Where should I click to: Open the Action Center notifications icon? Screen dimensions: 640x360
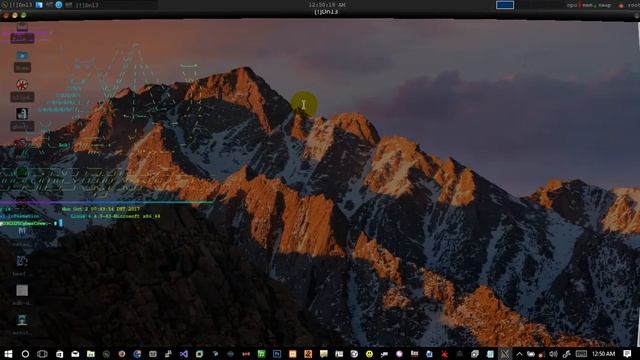pos(627,353)
